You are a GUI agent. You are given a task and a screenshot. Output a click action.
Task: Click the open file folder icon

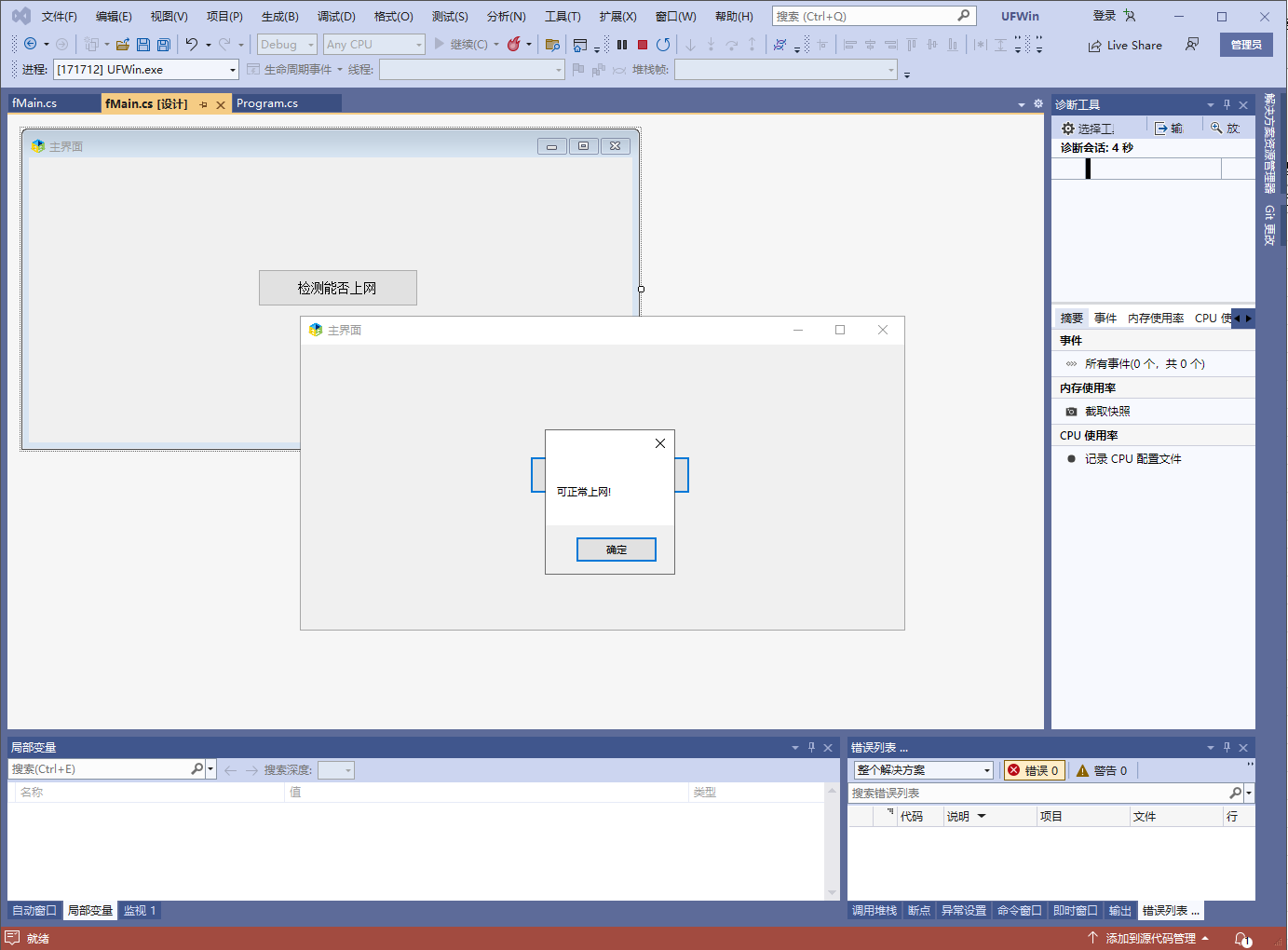[x=122, y=44]
